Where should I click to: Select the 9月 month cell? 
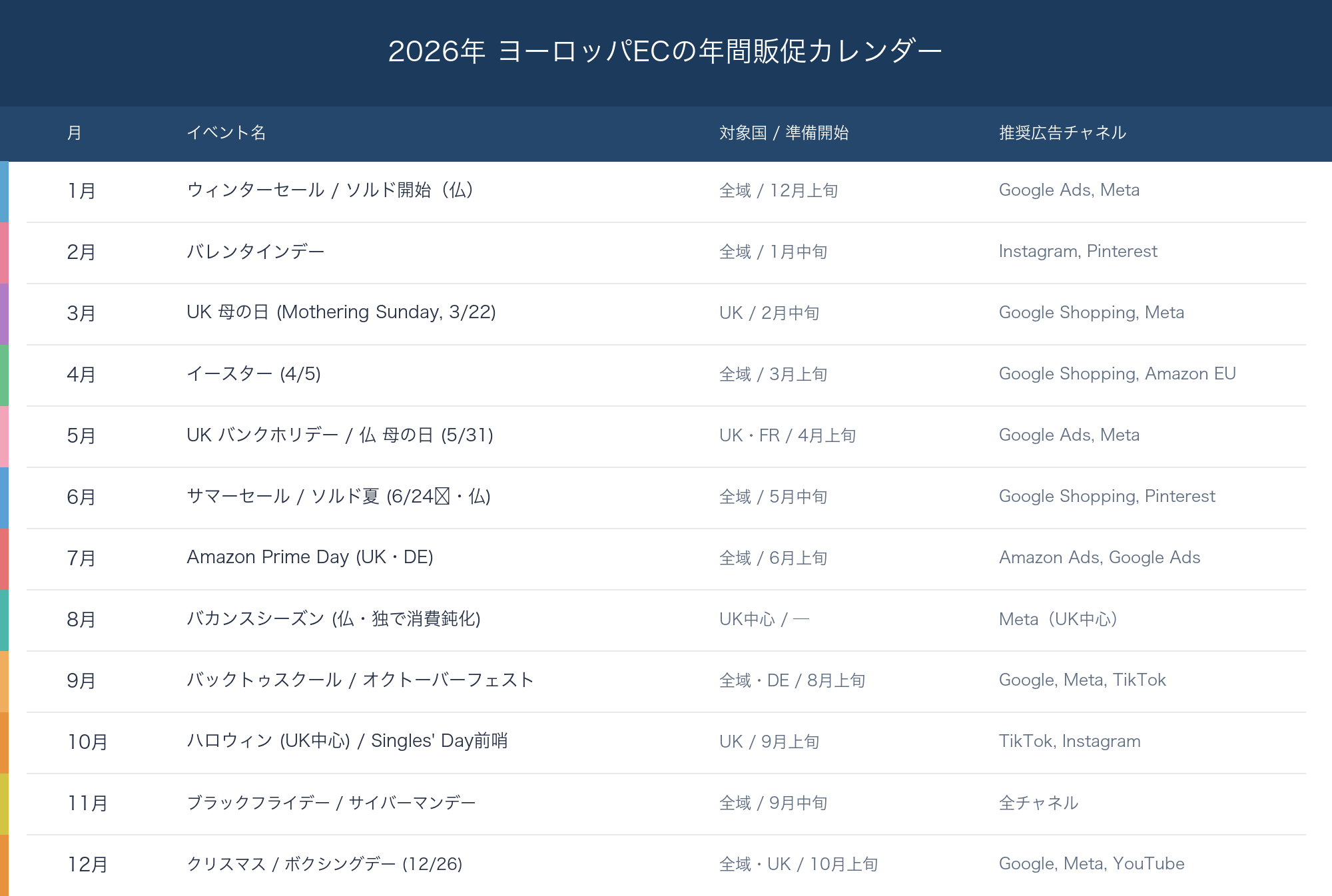point(81,681)
